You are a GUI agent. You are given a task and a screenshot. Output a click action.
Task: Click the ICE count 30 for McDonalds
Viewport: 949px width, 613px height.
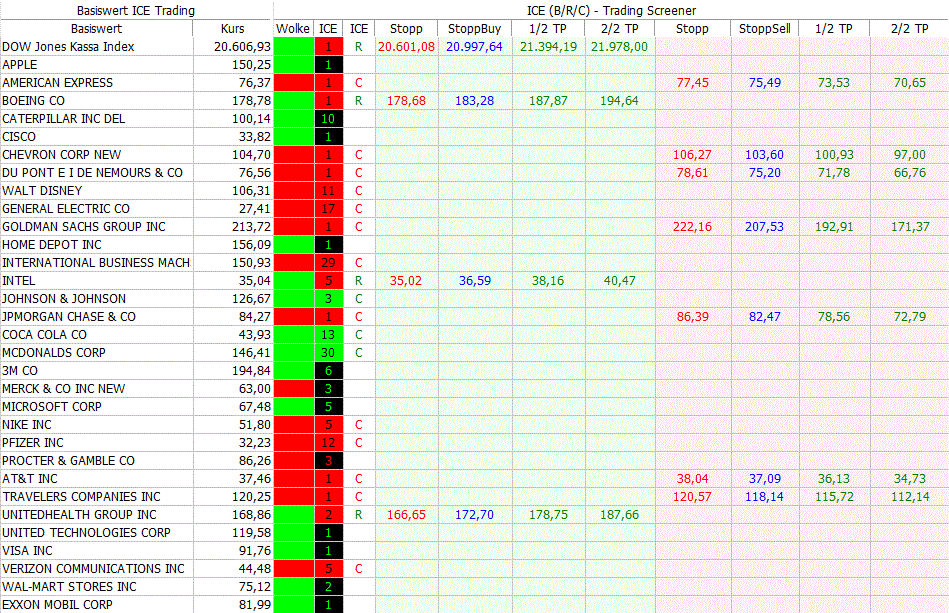[x=329, y=353]
